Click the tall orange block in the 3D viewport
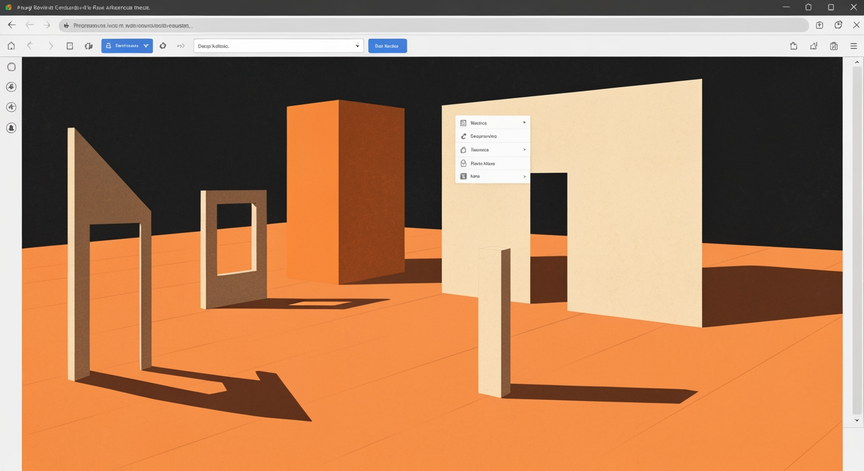 [345, 191]
